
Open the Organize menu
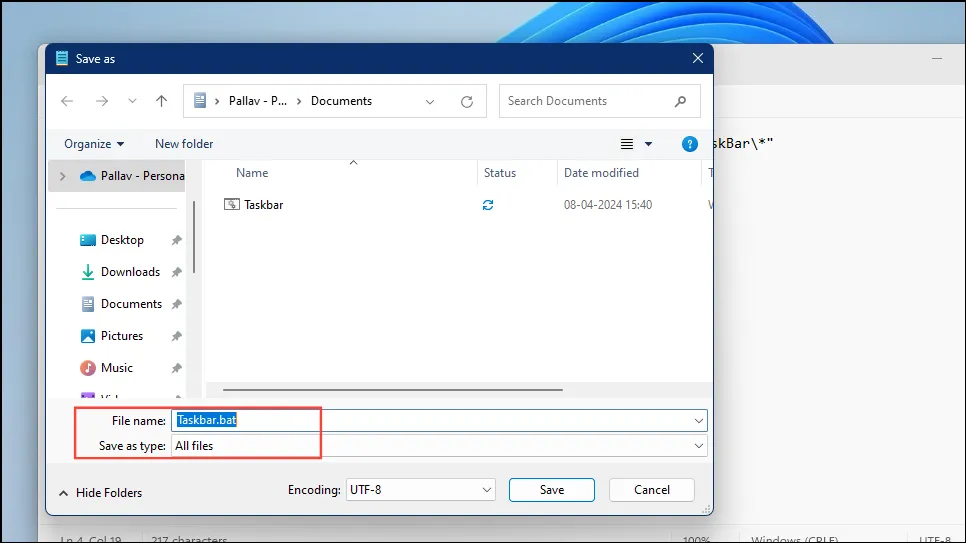tap(94, 144)
